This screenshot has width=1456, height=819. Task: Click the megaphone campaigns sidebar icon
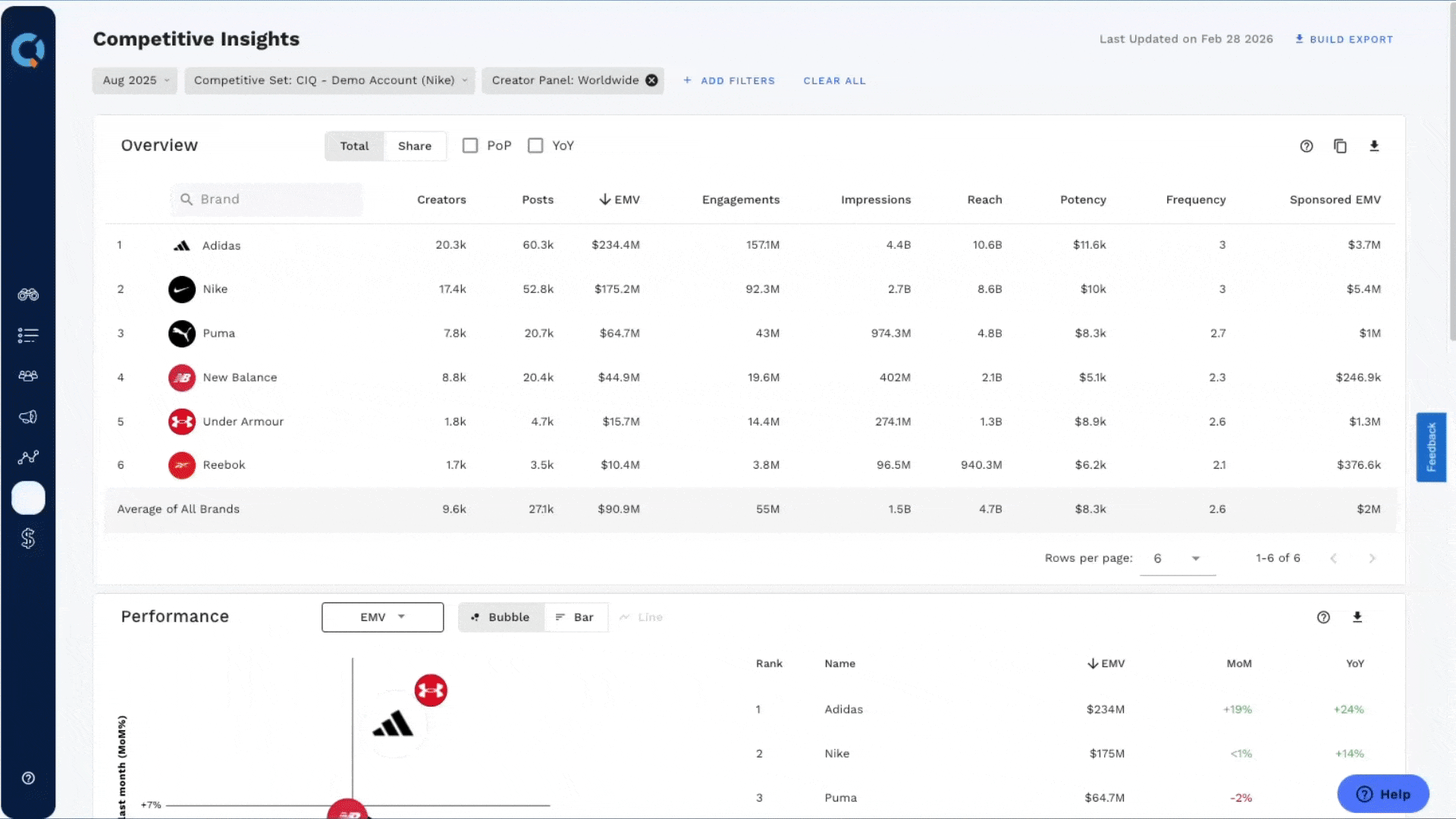28,417
